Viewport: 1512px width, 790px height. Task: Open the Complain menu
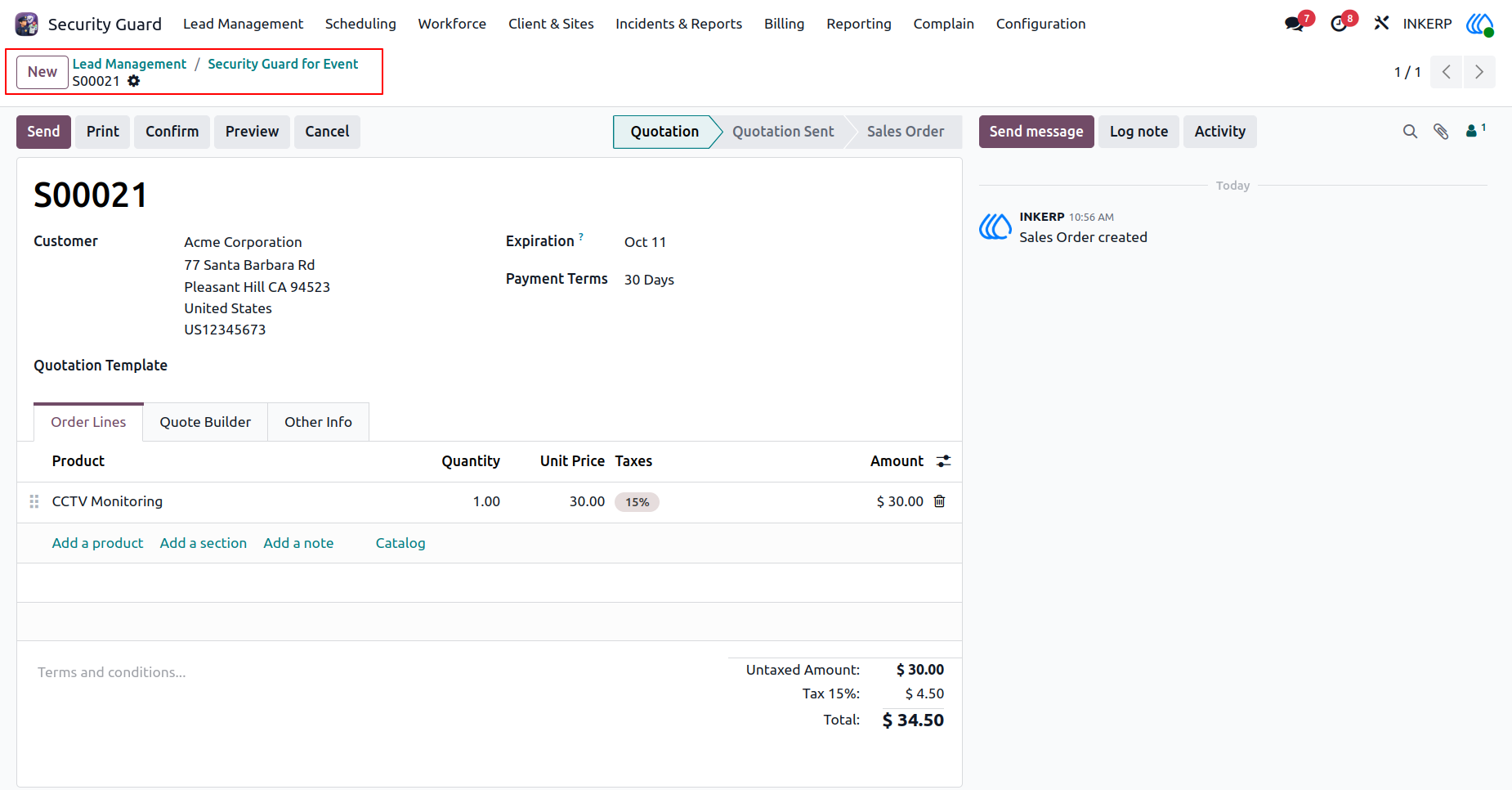[x=943, y=24]
